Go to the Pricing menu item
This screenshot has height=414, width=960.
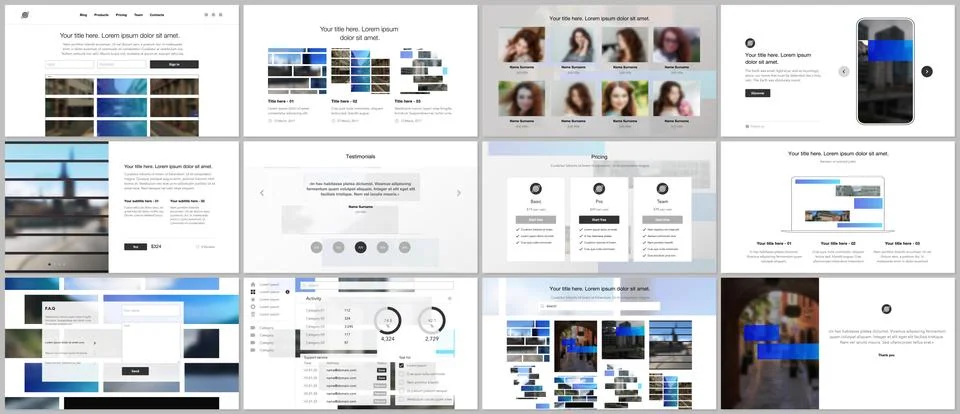pyautogui.click(x=121, y=15)
